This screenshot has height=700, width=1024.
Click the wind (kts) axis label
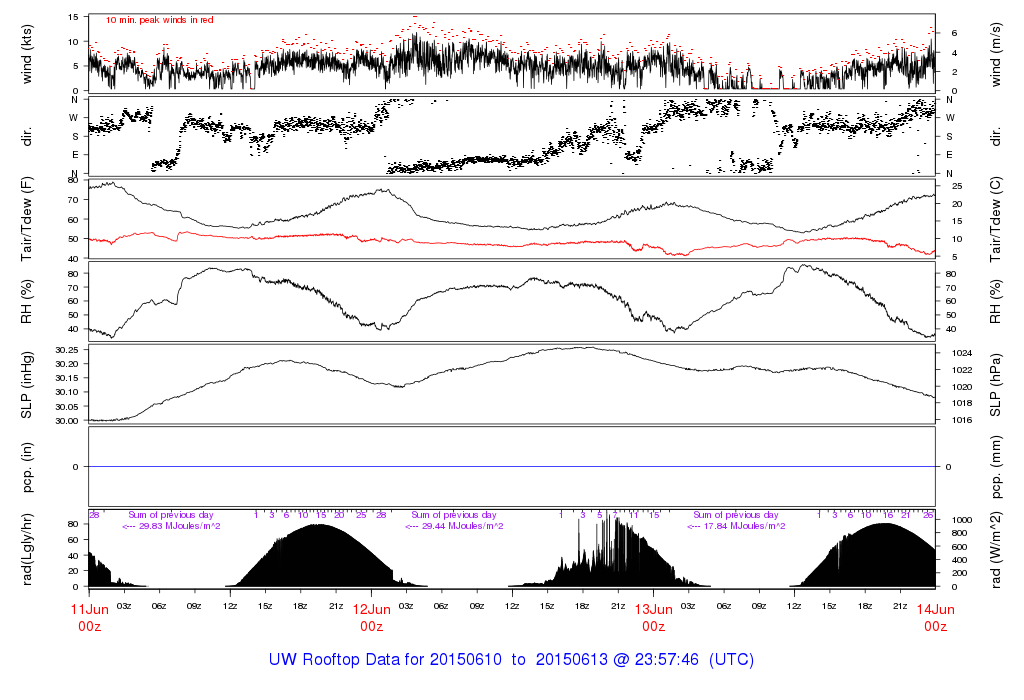coord(28,52)
